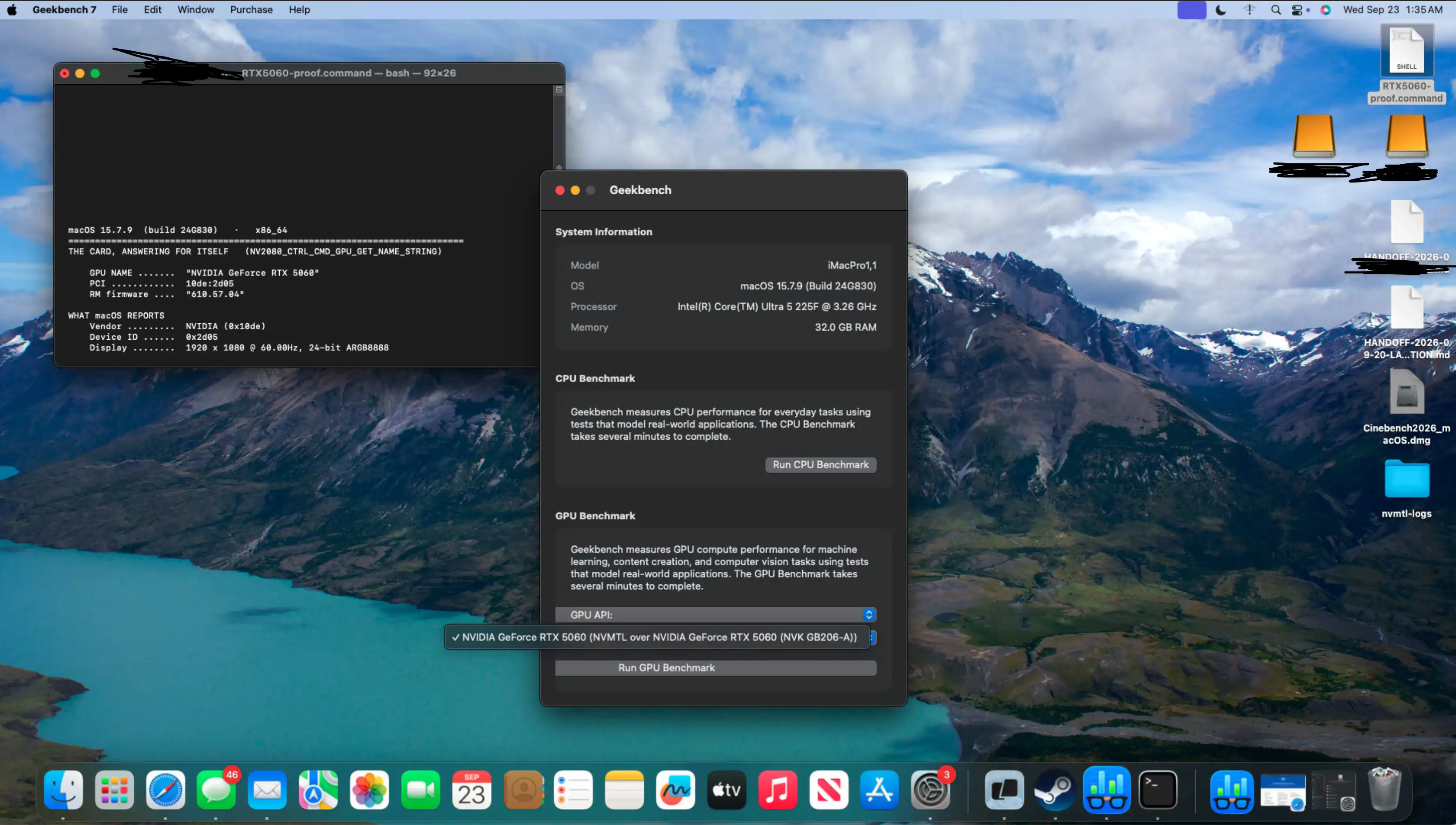Click the Run GPU Benchmark button
Viewport: 1456px width, 825px height.
tap(715, 667)
